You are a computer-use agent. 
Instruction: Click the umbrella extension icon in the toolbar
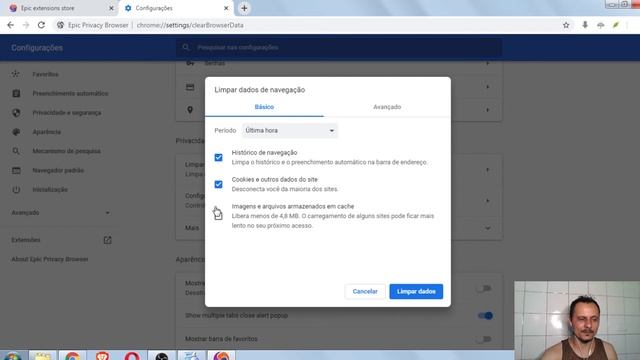point(600,25)
